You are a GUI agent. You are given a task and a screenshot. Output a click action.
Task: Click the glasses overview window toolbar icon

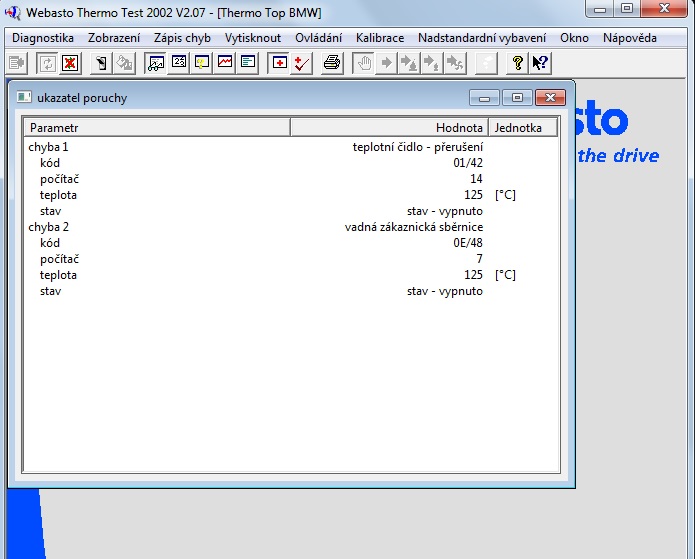click(156, 63)
